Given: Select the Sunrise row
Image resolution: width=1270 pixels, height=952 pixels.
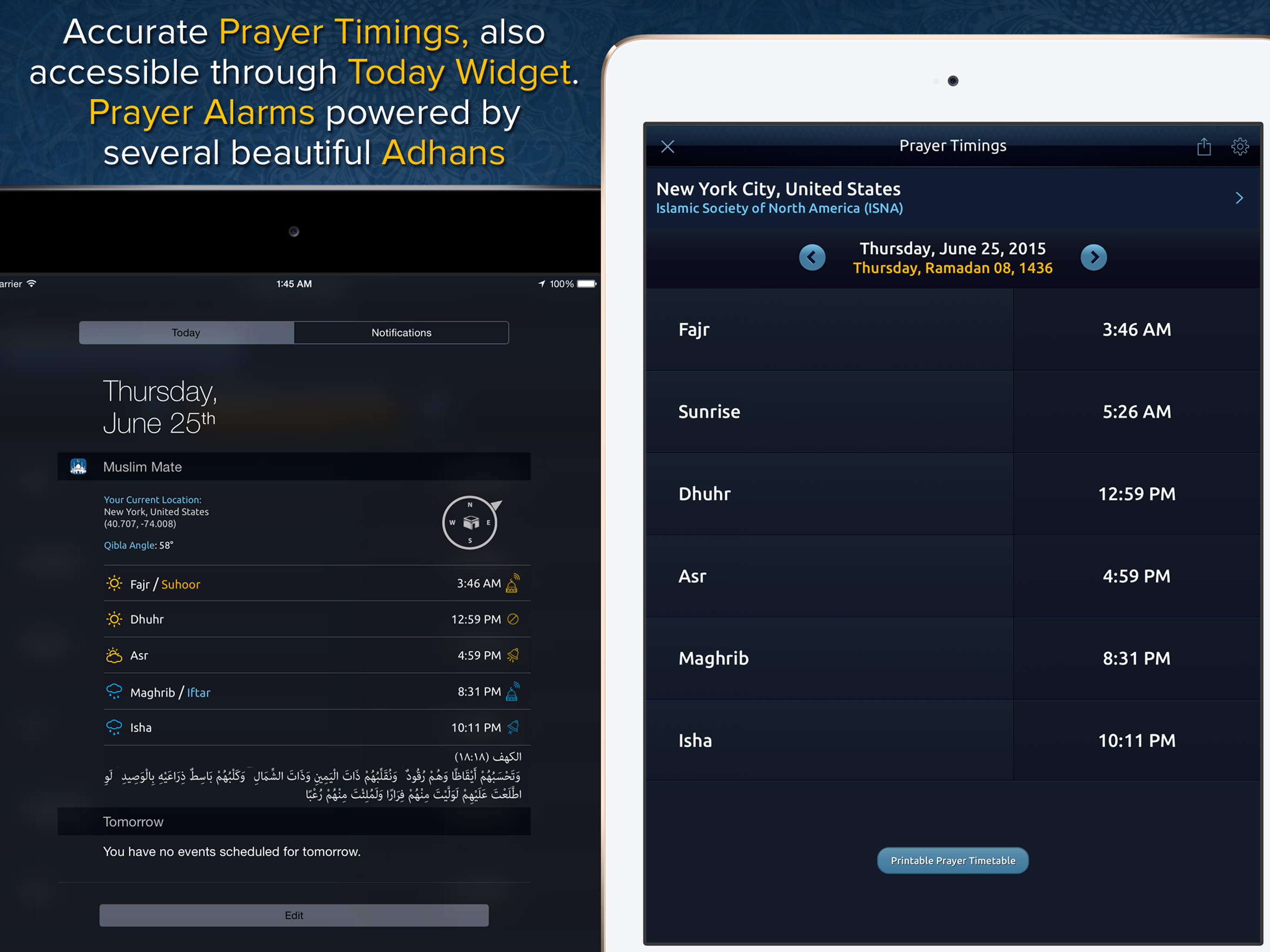Looking at the screenshot, I should 952,412.
